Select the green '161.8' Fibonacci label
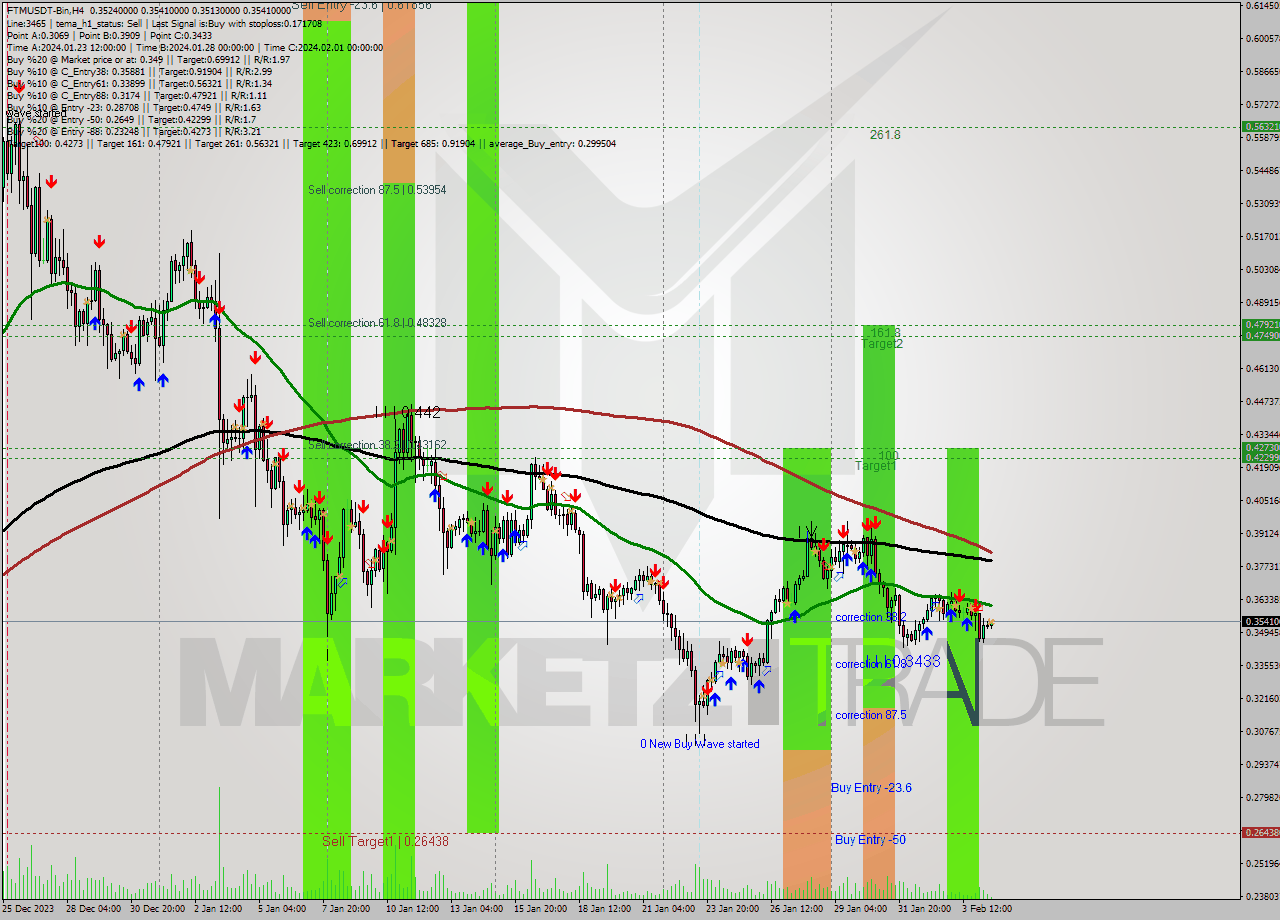Image resolution: width=1280 pixels, height=920 pixels. pyautogui.click(x=885, y=332)
